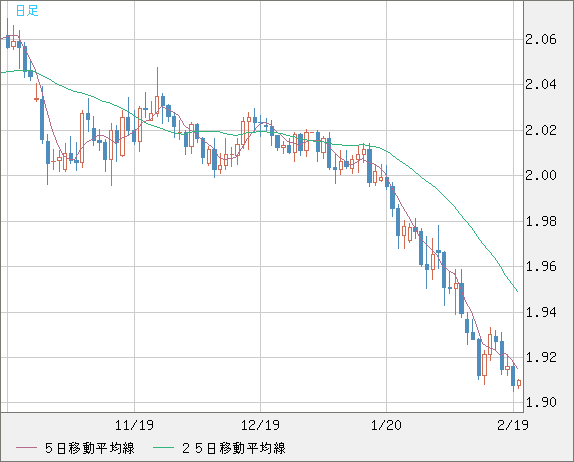The height and width of the screenshot is (462, 574).
Task: Select the 2.06 price axis label
Action: click(541, 39)
